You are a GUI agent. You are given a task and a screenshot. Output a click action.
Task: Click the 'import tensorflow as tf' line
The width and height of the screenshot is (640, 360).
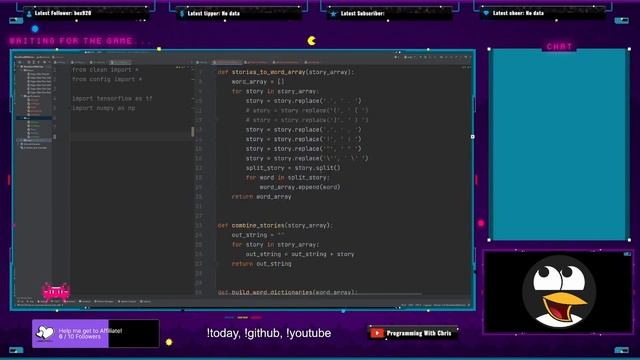point(112,98)
